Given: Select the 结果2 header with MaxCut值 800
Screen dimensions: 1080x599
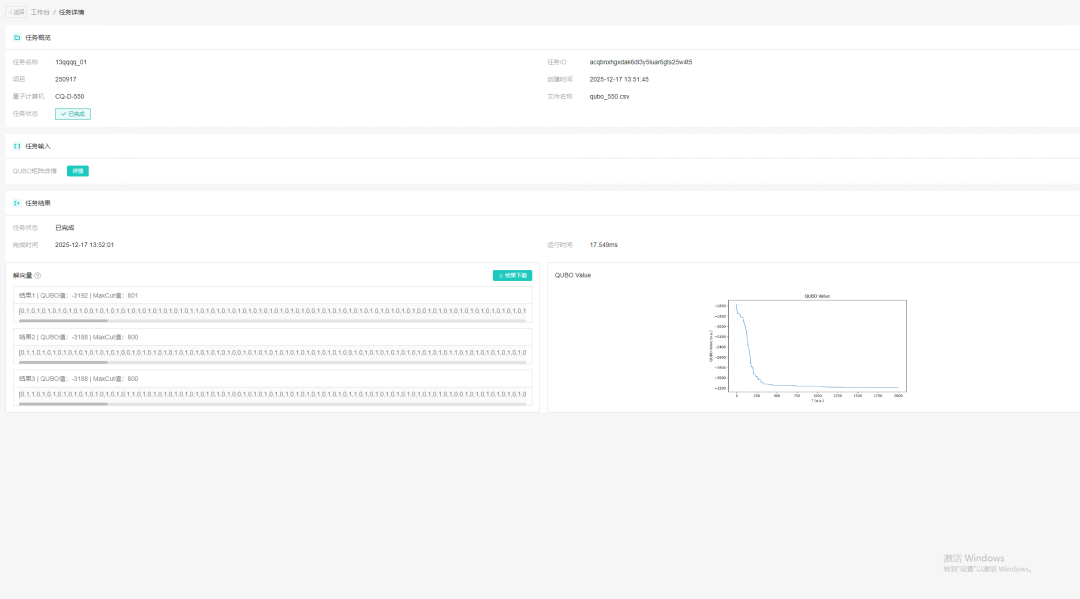Looking at the screenshot, I should [78, 337].
